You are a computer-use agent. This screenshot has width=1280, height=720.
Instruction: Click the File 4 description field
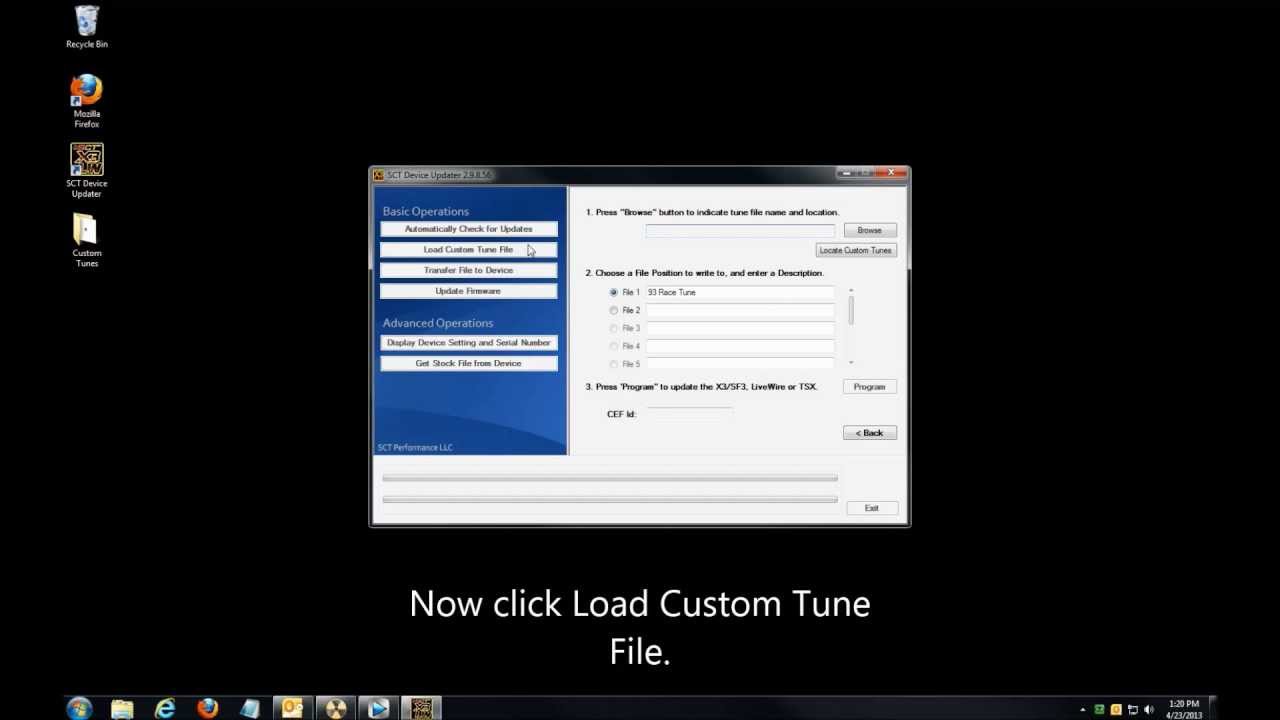click(740, 346)
